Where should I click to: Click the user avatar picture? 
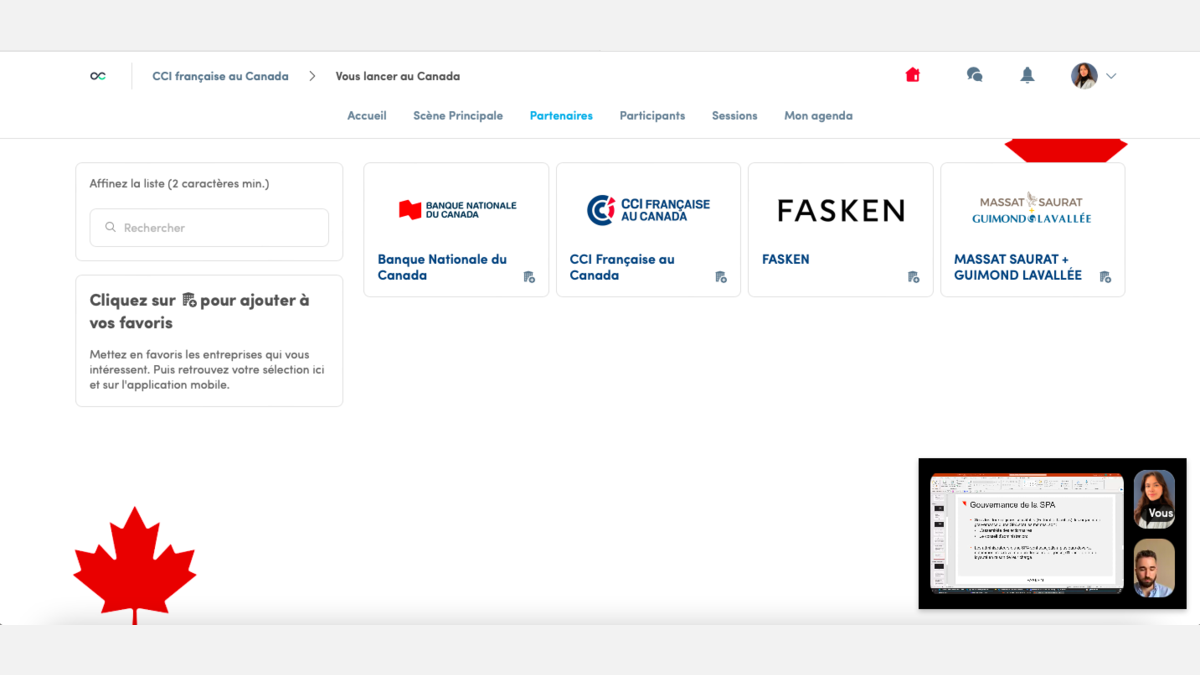pyautogui.click(x=1084, y=76)
